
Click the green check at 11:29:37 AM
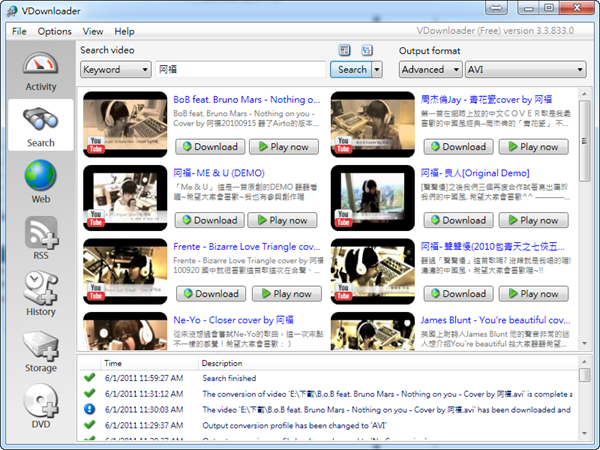click(90, 425)
